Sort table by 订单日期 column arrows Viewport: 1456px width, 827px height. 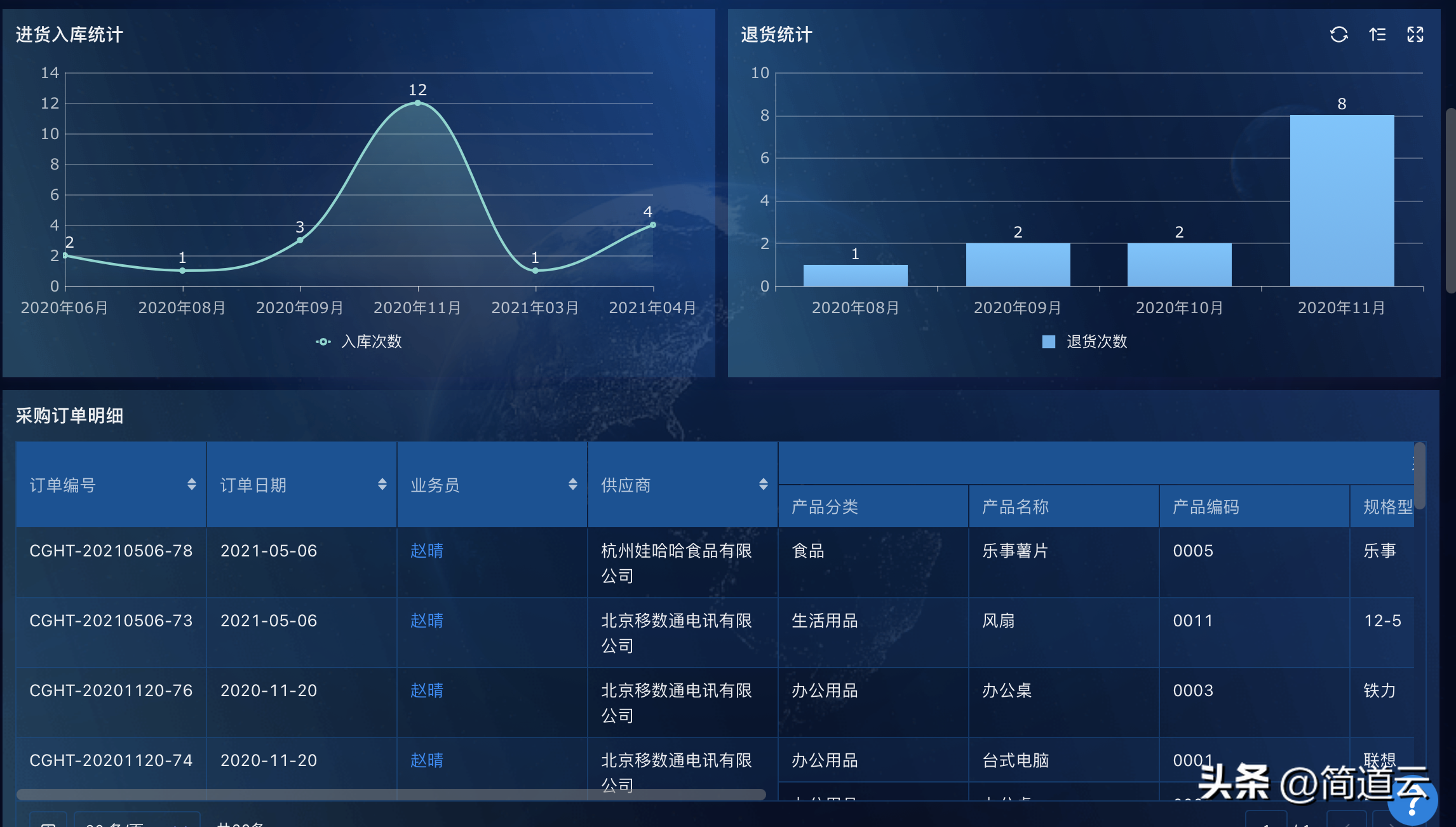pos(382,485)
